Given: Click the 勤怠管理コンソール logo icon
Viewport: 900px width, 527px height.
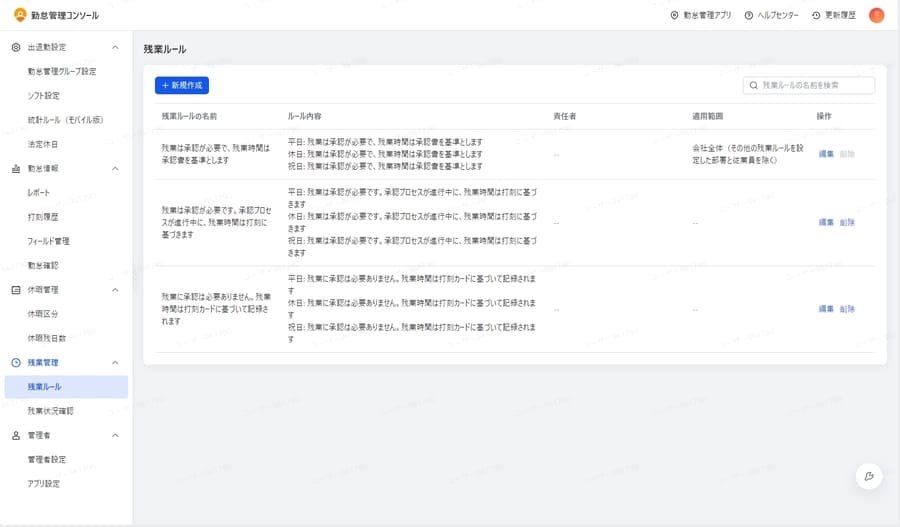Looking at the screenshot, I should (20, 15).
